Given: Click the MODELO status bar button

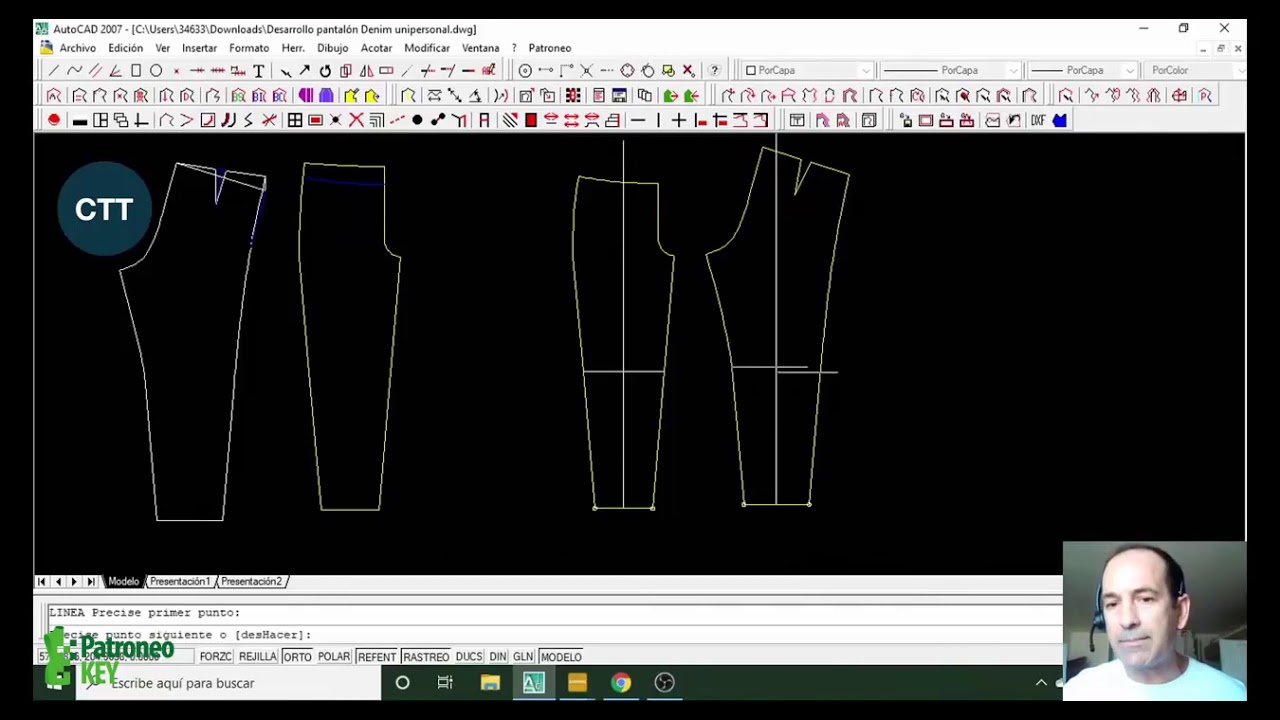Looking at the screenshot, I should pyautogui.click(x=560, y=657).
